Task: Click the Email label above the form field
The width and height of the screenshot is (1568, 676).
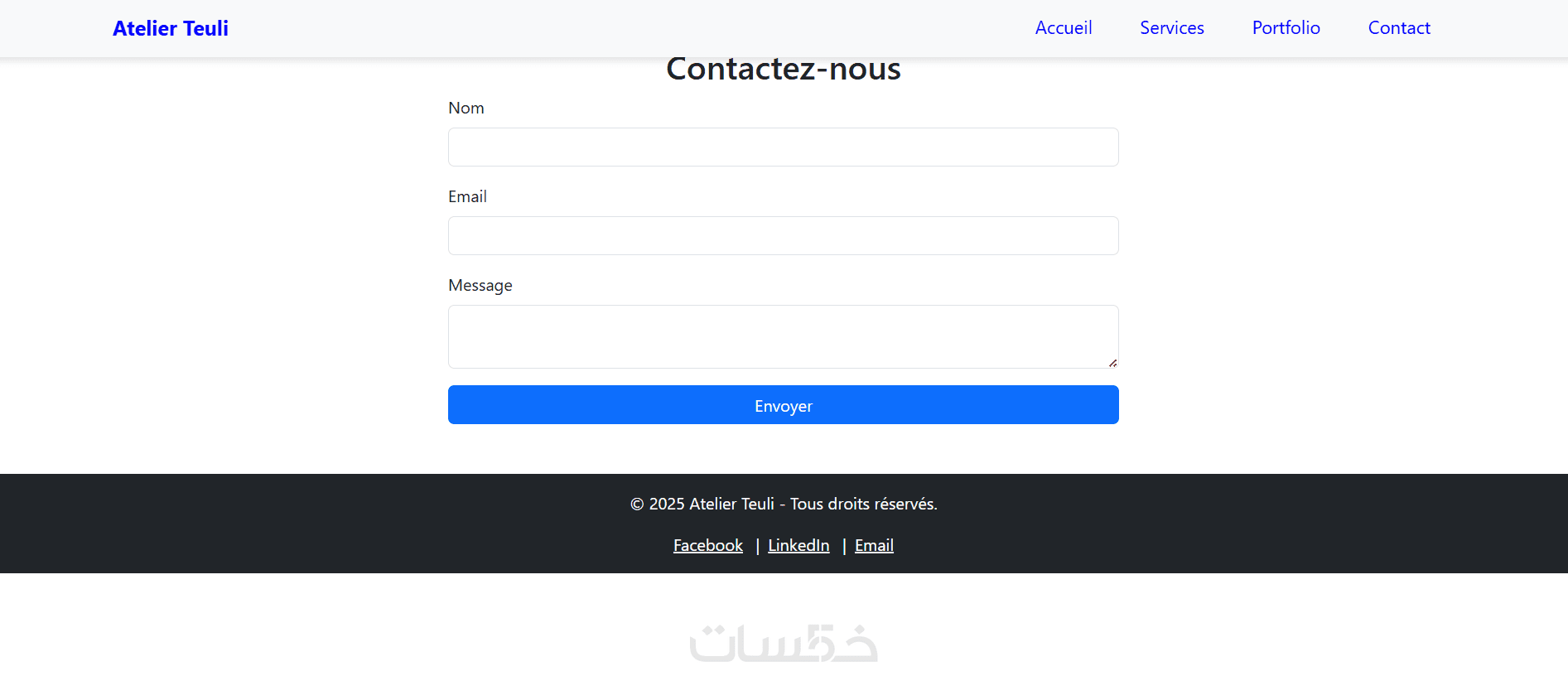Action: coord(467,197)
